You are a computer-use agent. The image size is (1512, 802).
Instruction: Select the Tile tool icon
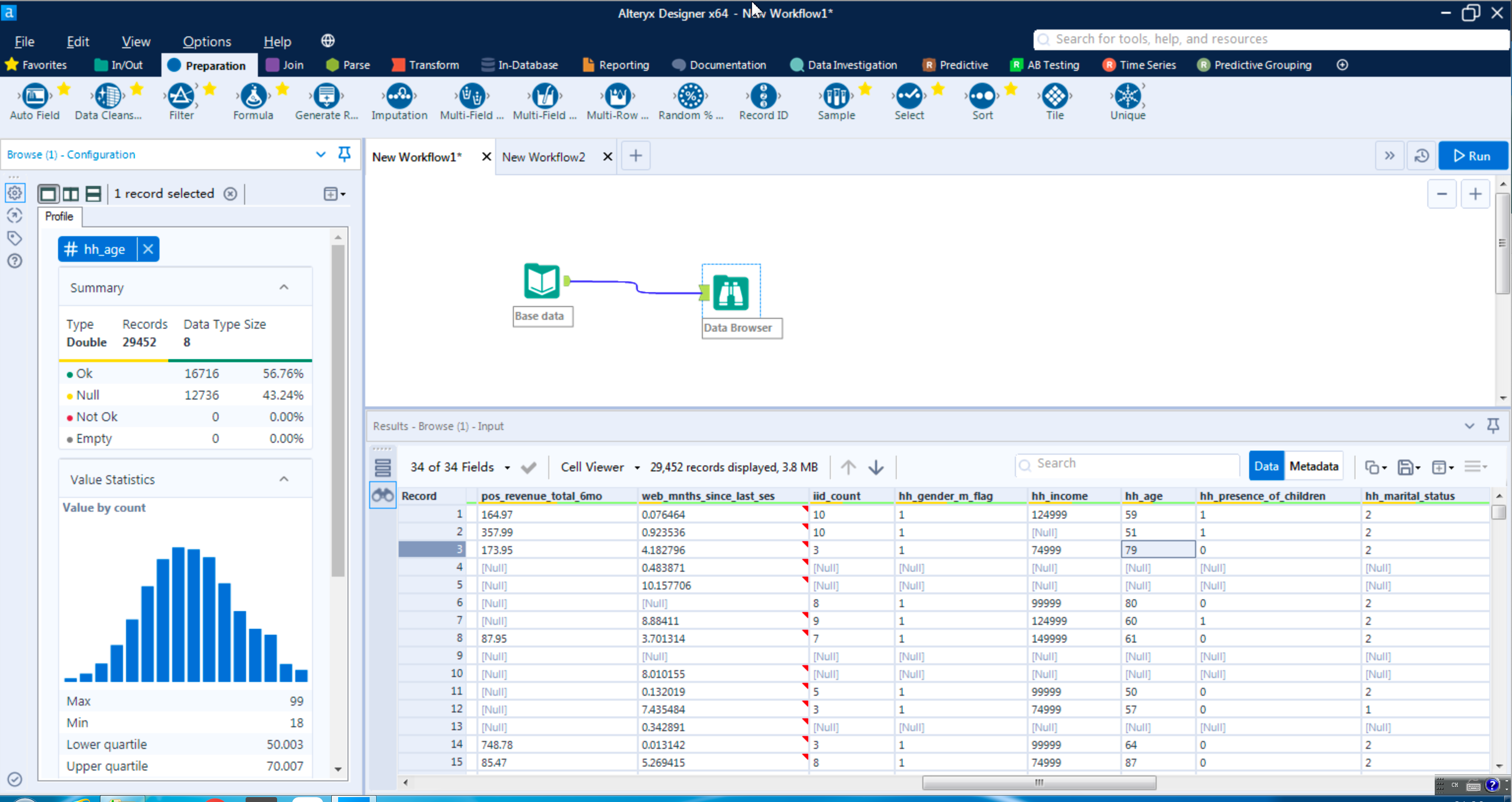coord(1055,95)
